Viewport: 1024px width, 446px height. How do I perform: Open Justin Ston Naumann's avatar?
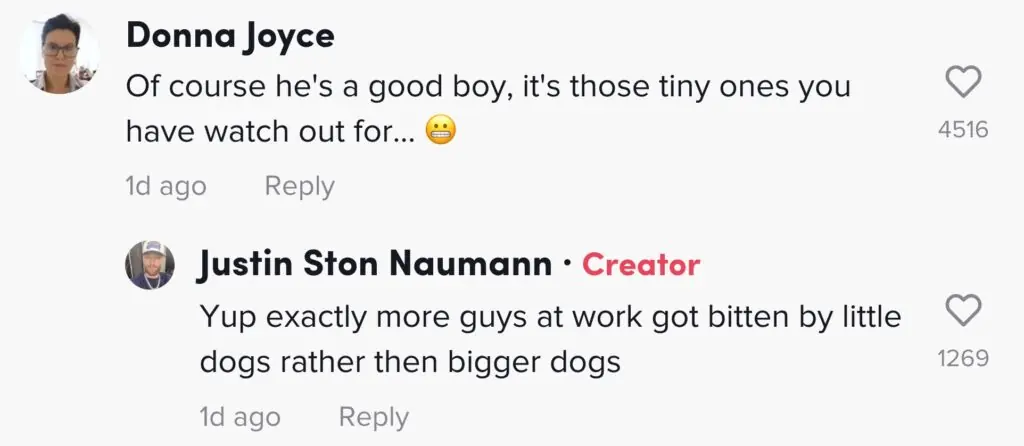(150, 265)
